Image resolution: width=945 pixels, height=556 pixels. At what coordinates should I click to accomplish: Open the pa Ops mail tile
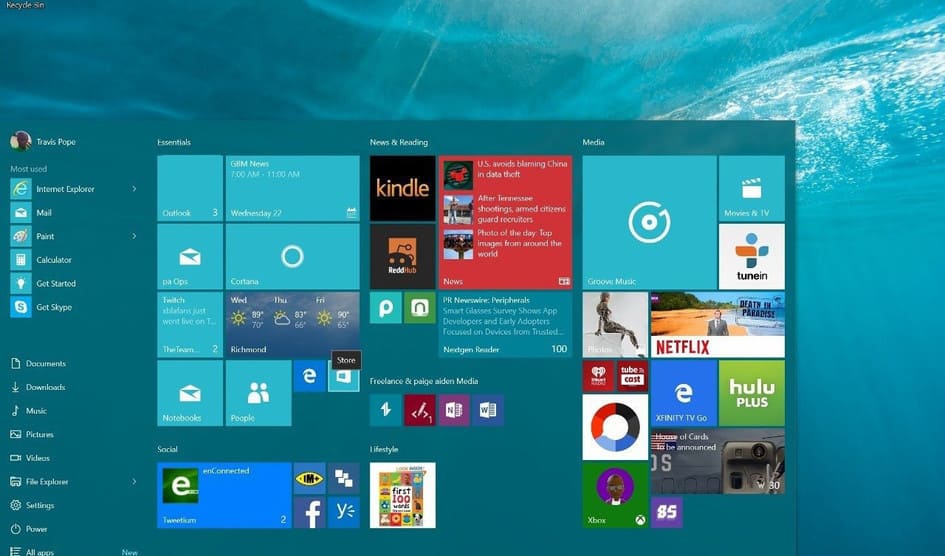[x=190, y=257]
